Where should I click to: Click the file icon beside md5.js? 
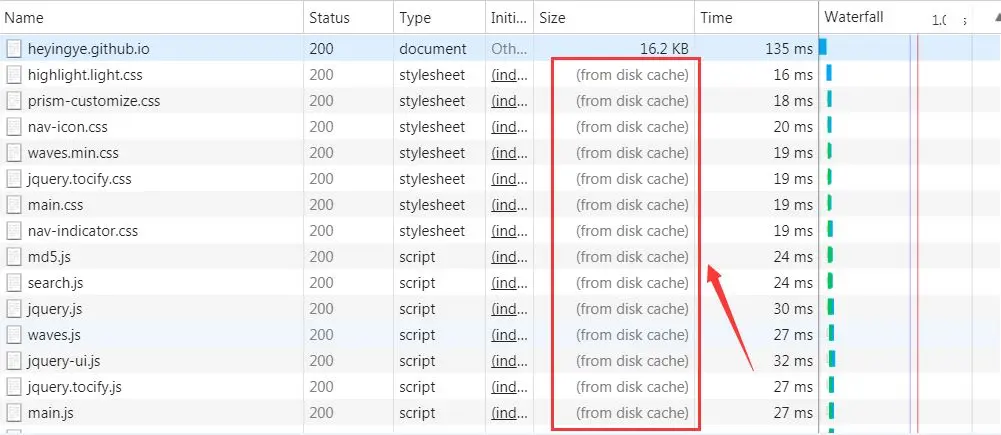14,257
